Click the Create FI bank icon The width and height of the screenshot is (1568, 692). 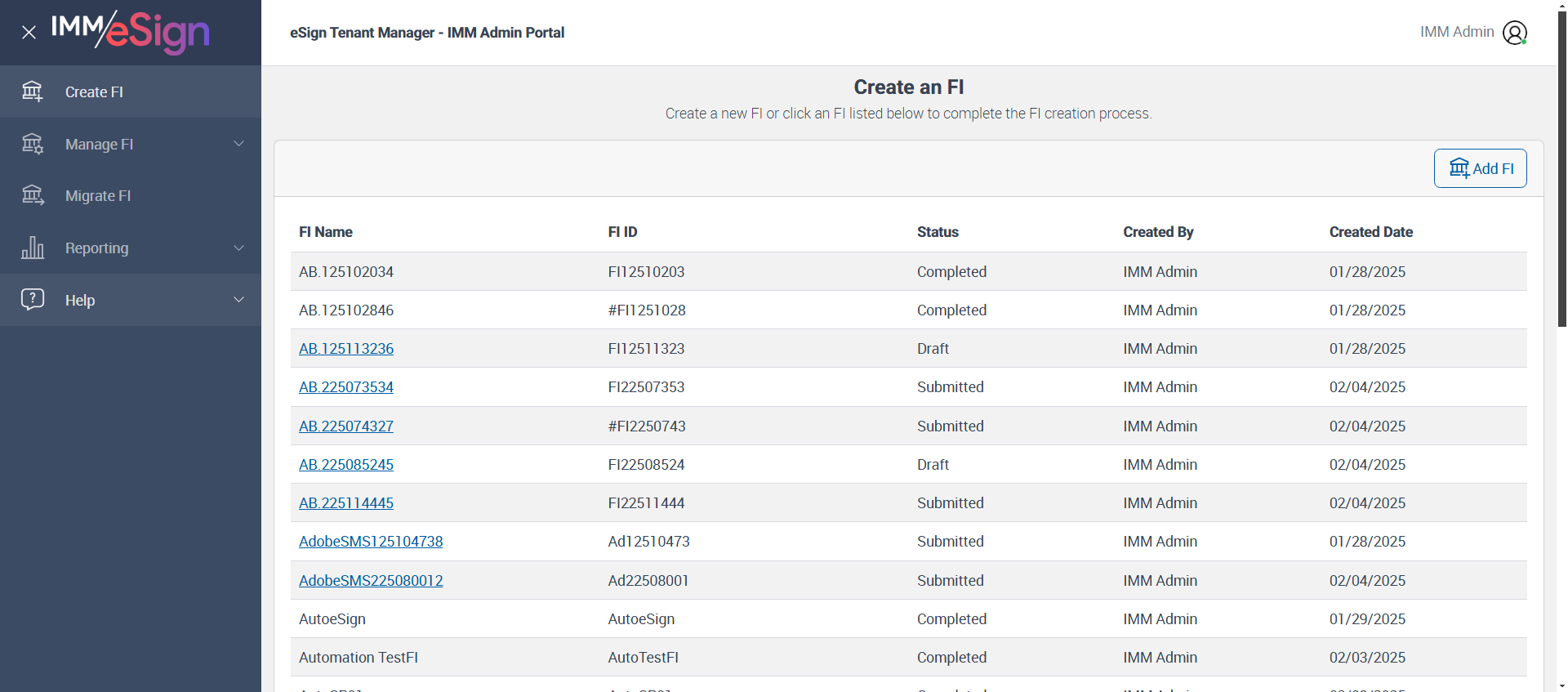pyautogui.click(x=33, y=92)
